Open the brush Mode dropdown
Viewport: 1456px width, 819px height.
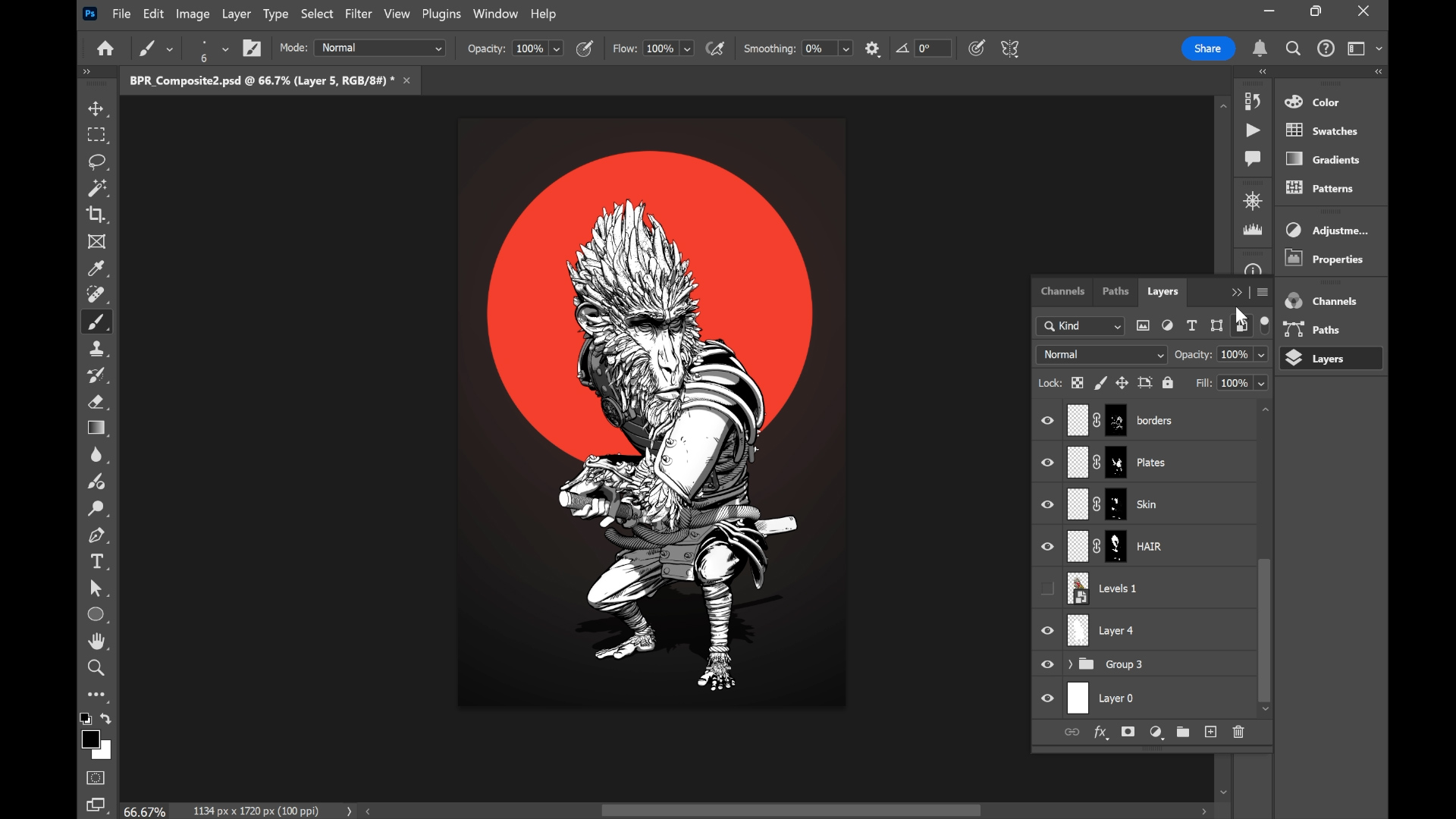click(381, 49)
